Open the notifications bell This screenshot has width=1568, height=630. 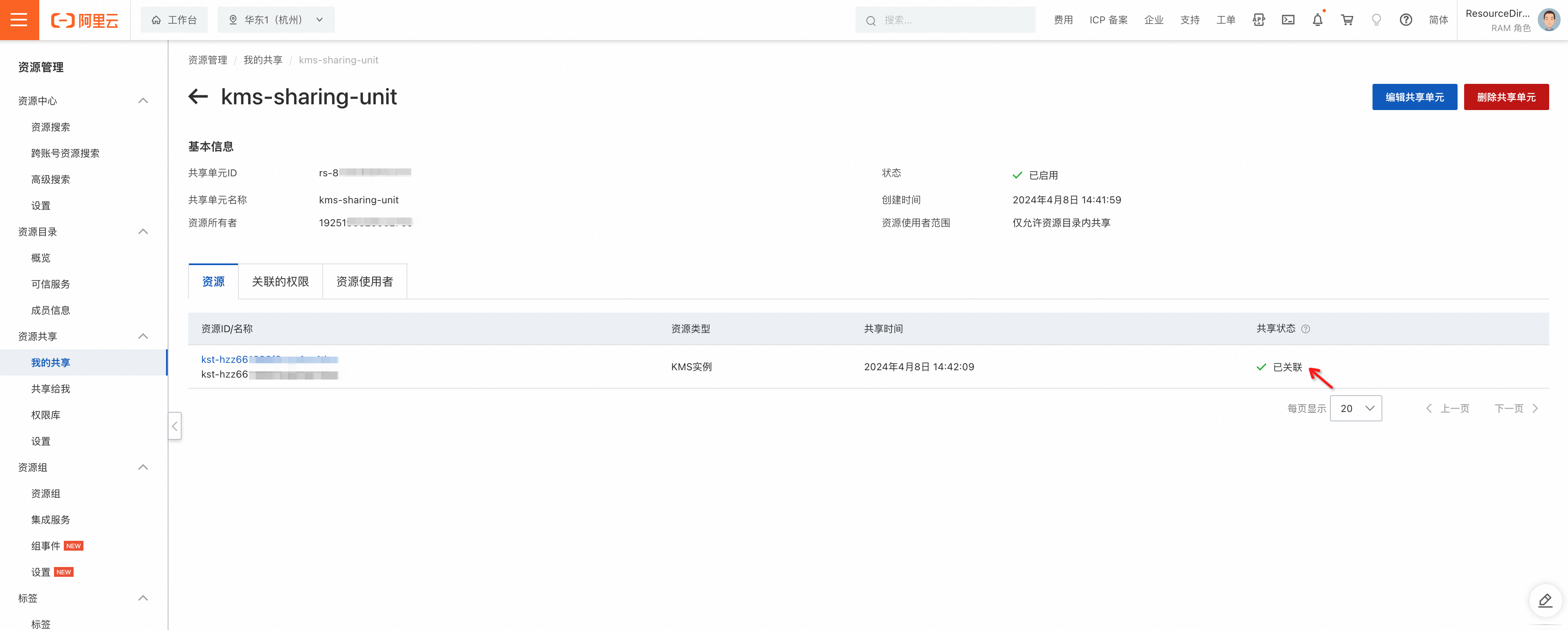1318,20
